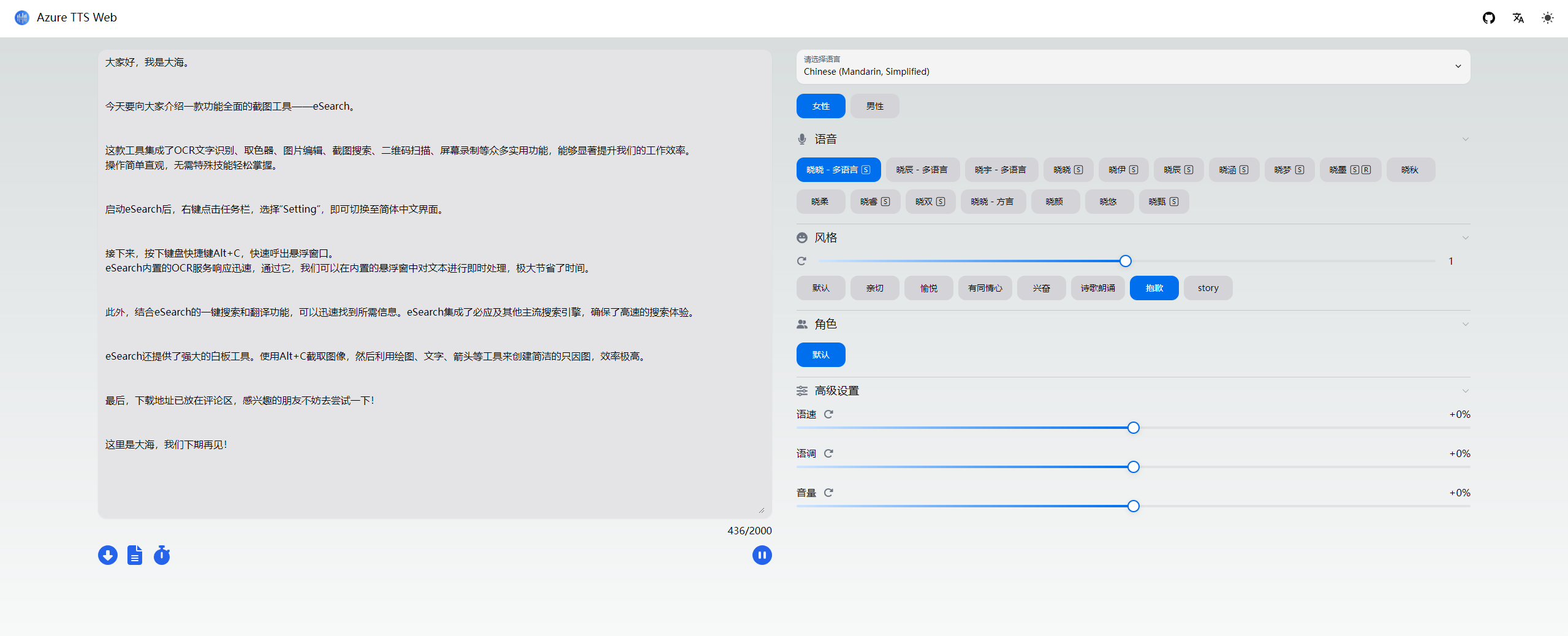Screen dimensions: 1568x636
Task: Select voice 晓宇 - 多语言
Action: click(1001, 170)
